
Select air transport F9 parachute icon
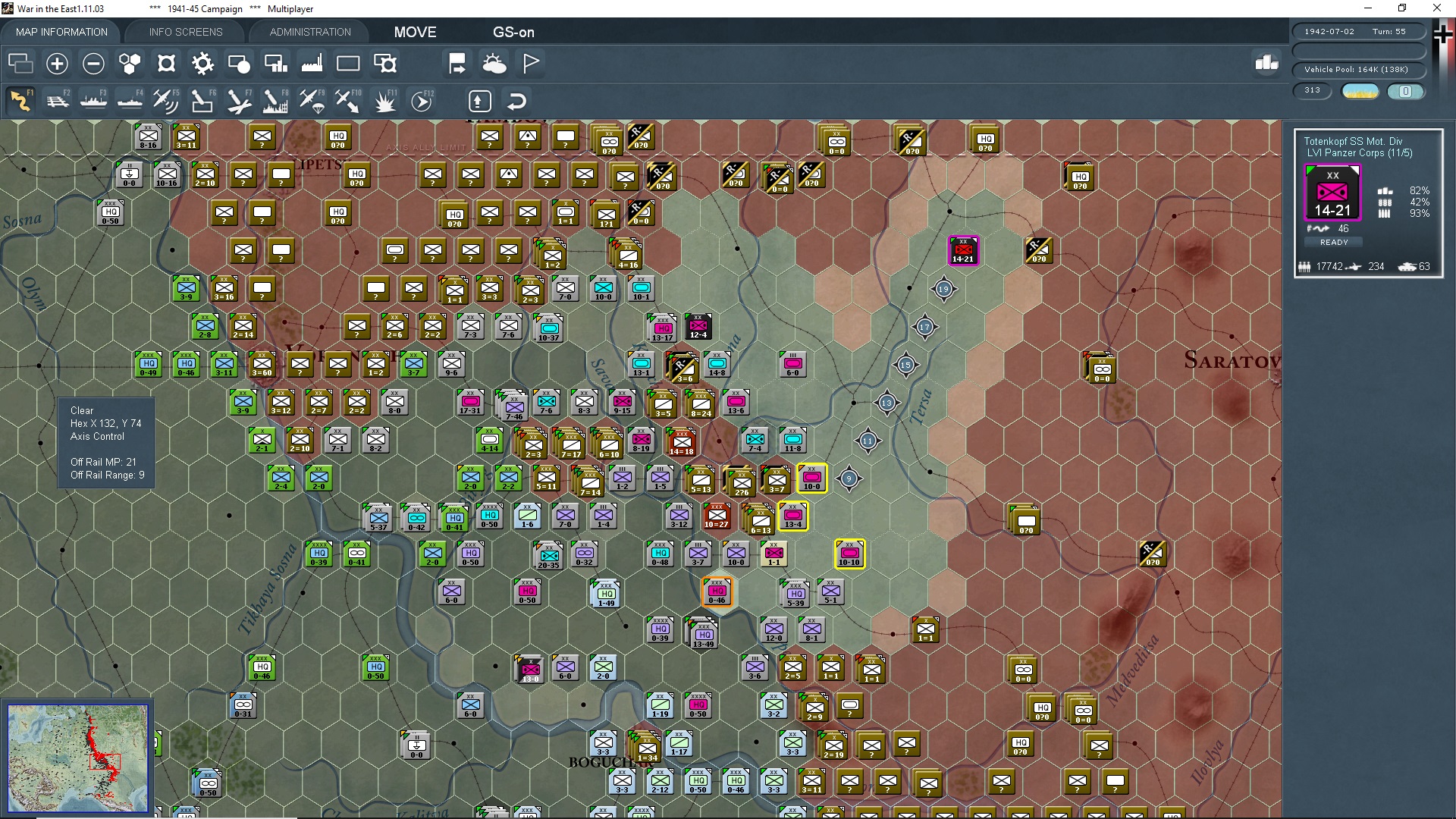click(312, 100)
